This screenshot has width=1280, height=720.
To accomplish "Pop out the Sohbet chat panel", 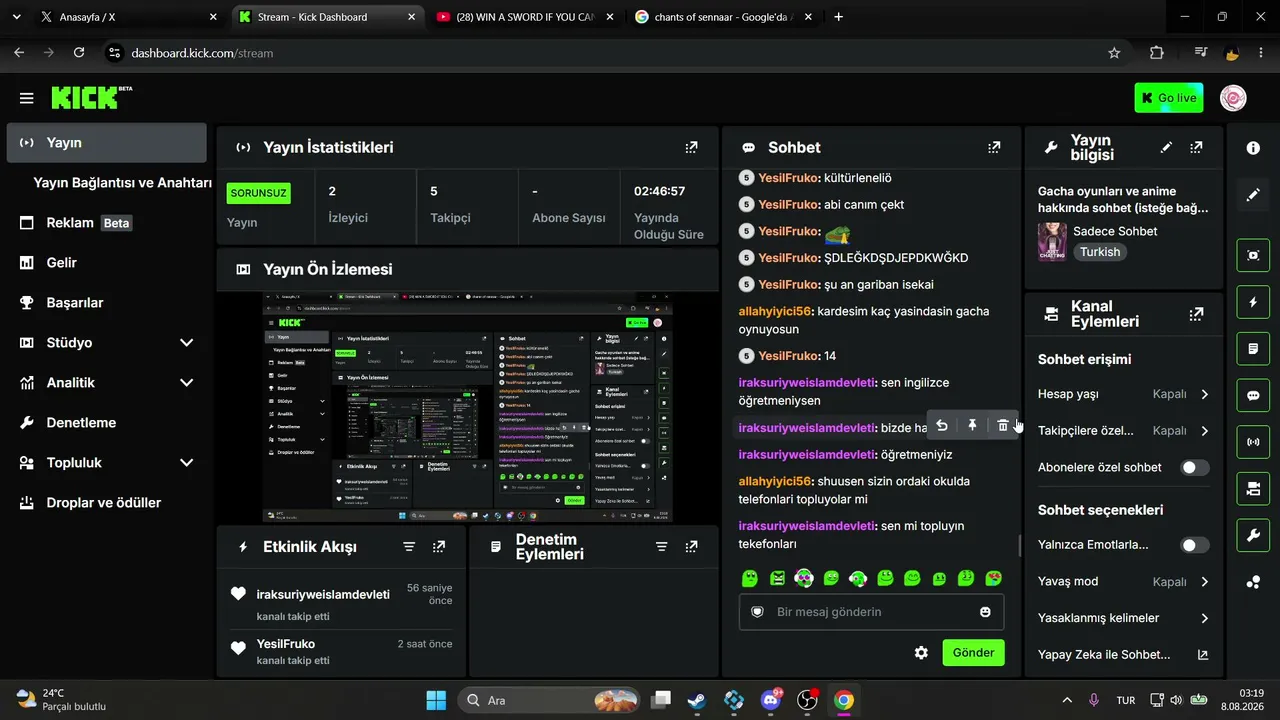I will tap(994, 147).
